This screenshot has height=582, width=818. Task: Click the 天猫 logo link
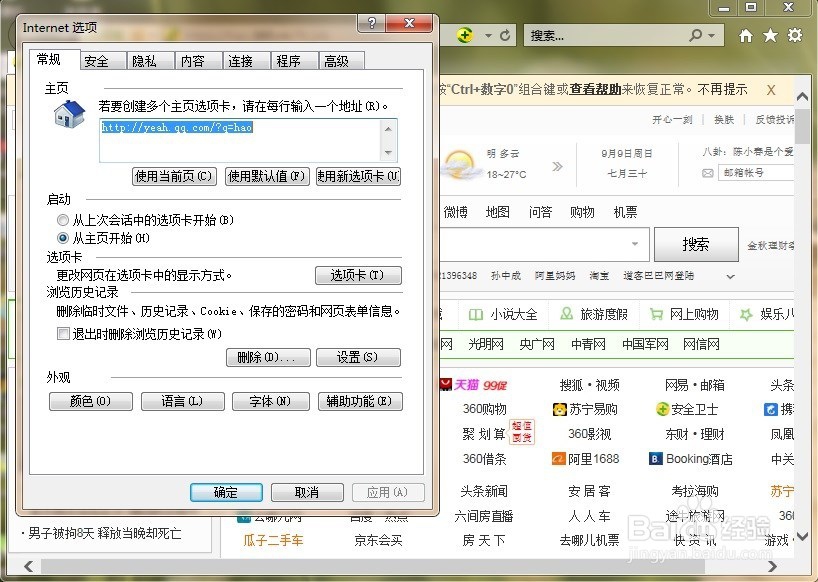point(474,385)
